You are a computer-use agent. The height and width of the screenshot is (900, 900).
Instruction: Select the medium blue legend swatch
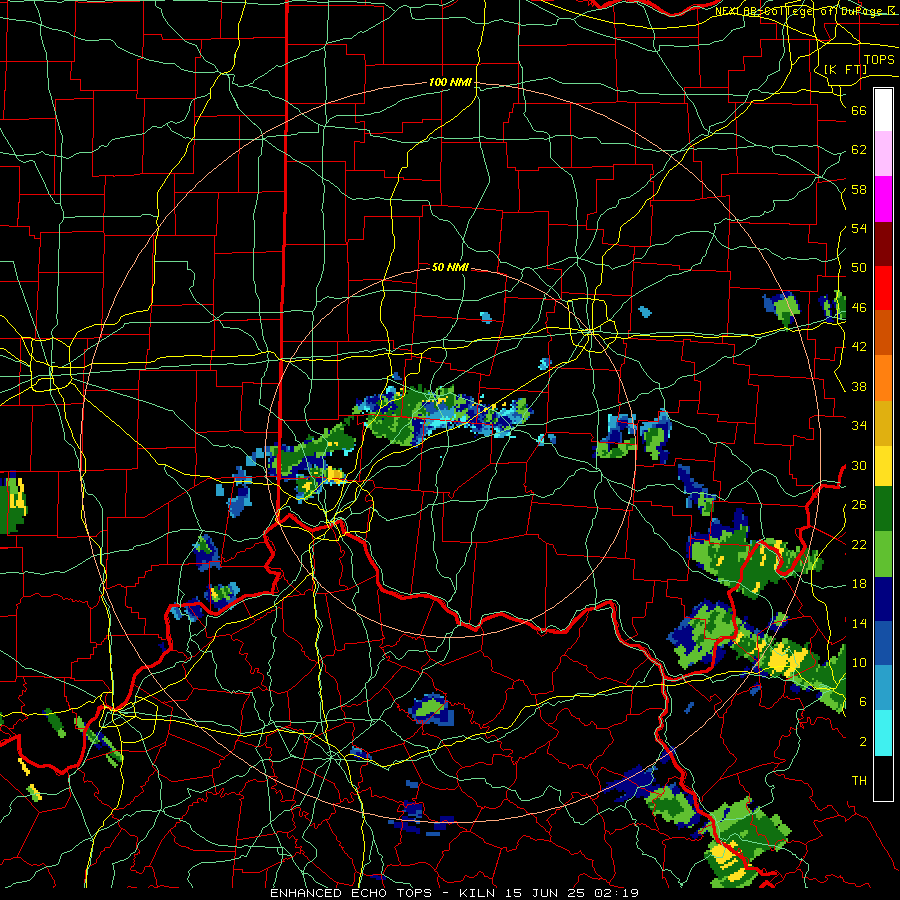883,643
